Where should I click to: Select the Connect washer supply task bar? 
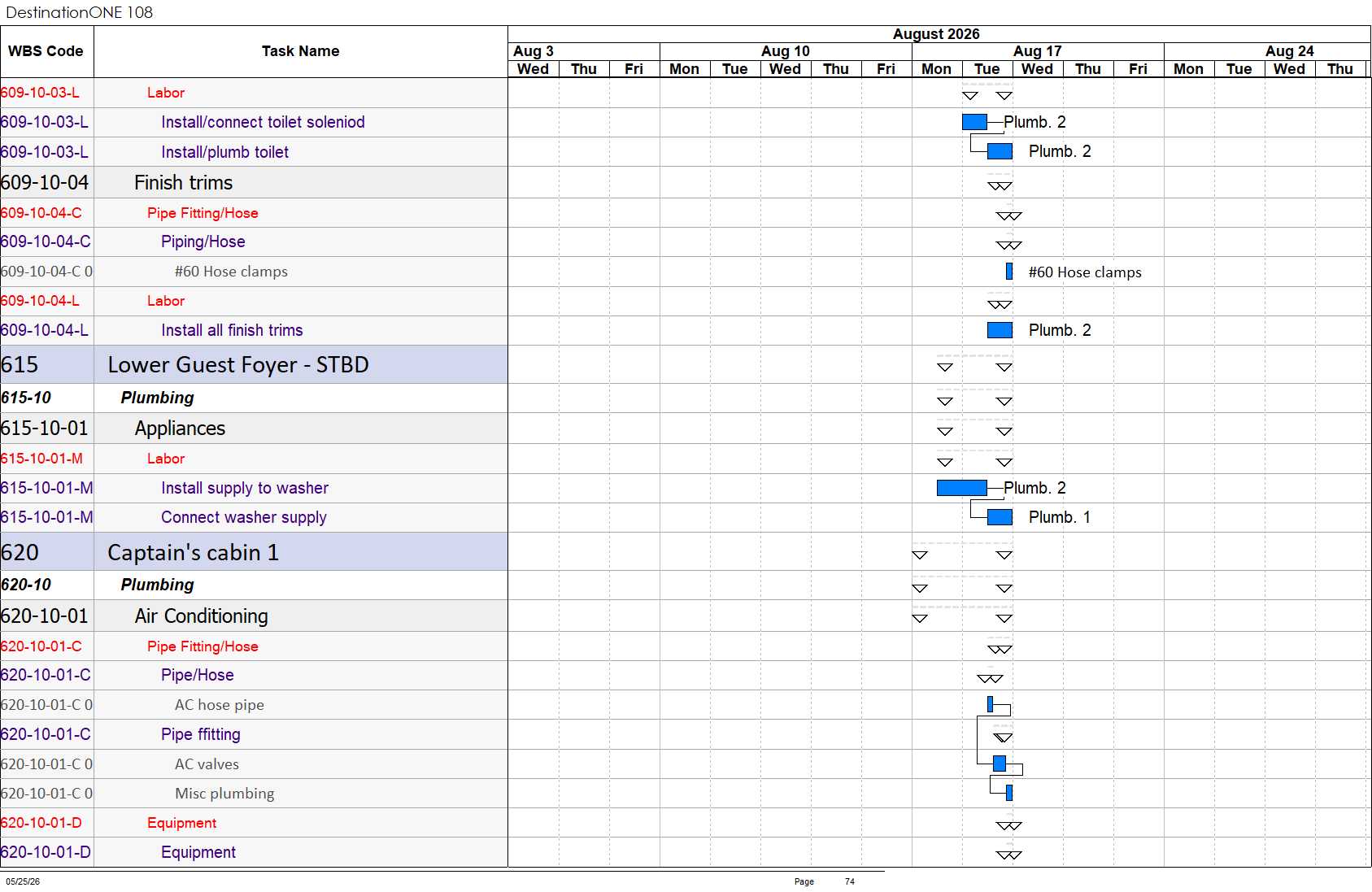(1000, 517)
